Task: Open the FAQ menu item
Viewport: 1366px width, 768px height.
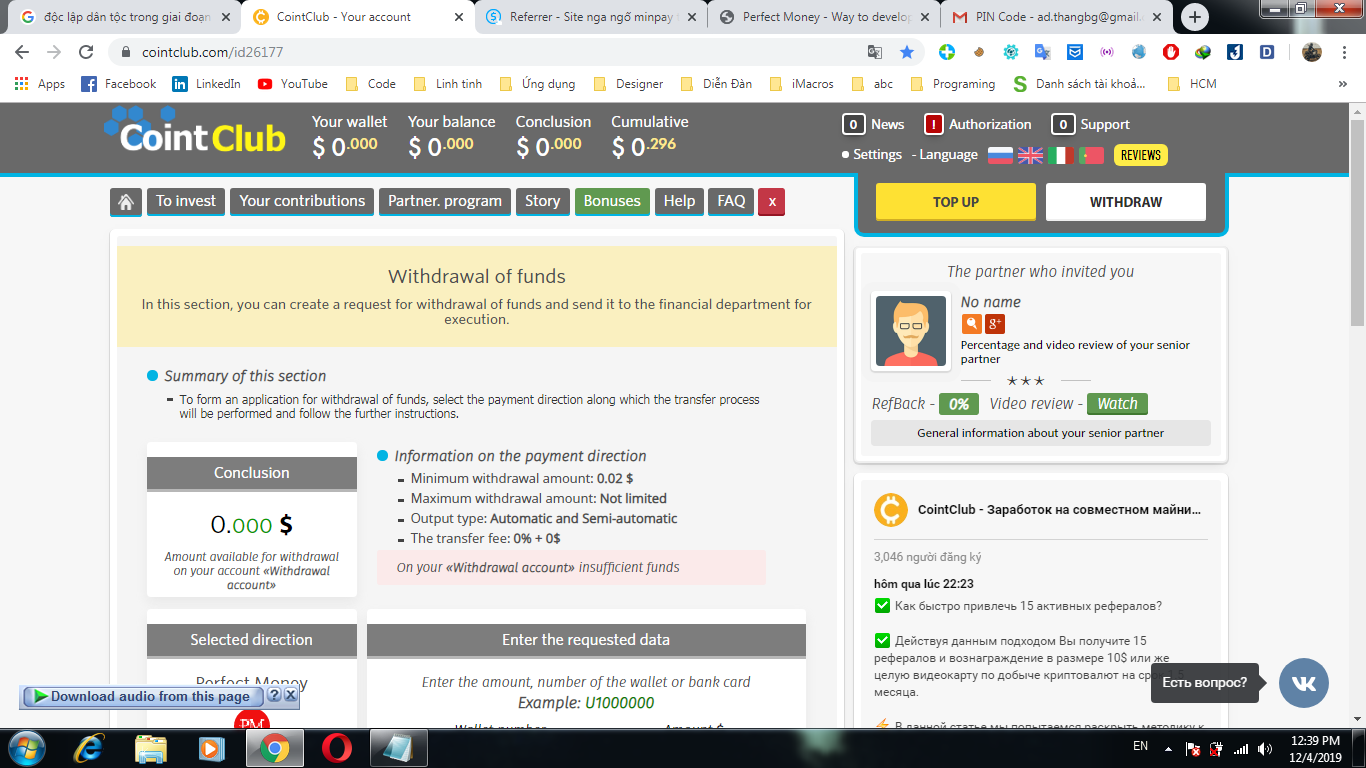Action: [731, 202]
